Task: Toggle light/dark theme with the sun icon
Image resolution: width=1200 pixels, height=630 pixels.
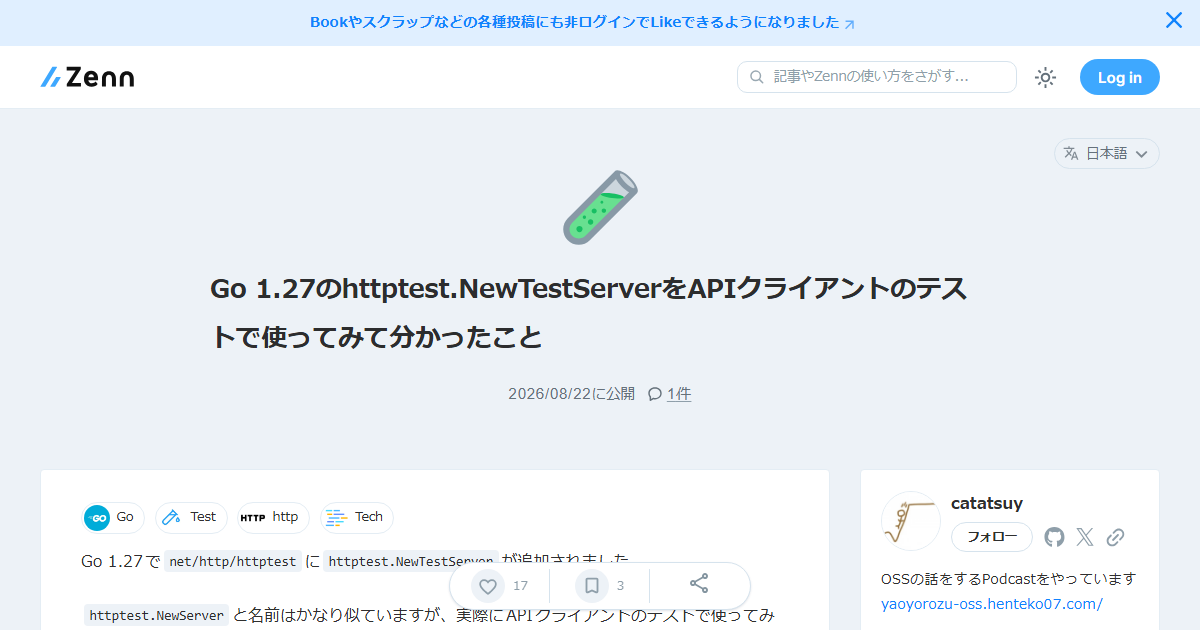Action: [1046, 77]
